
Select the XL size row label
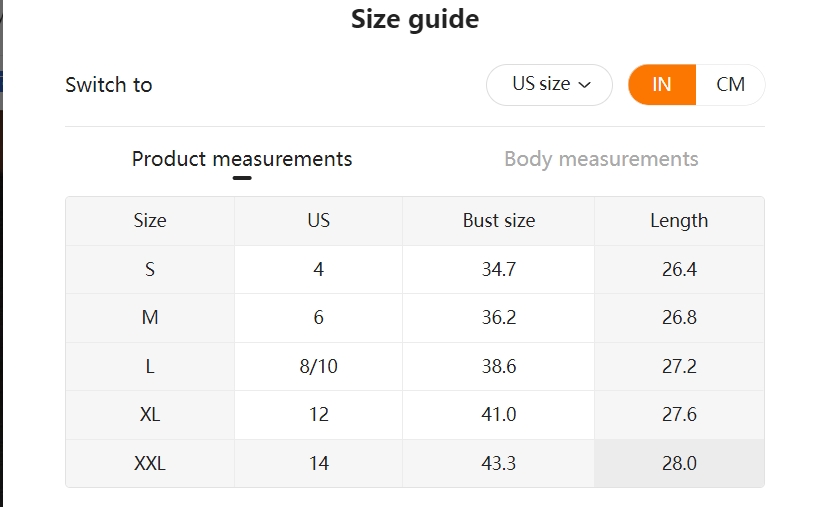150,414
